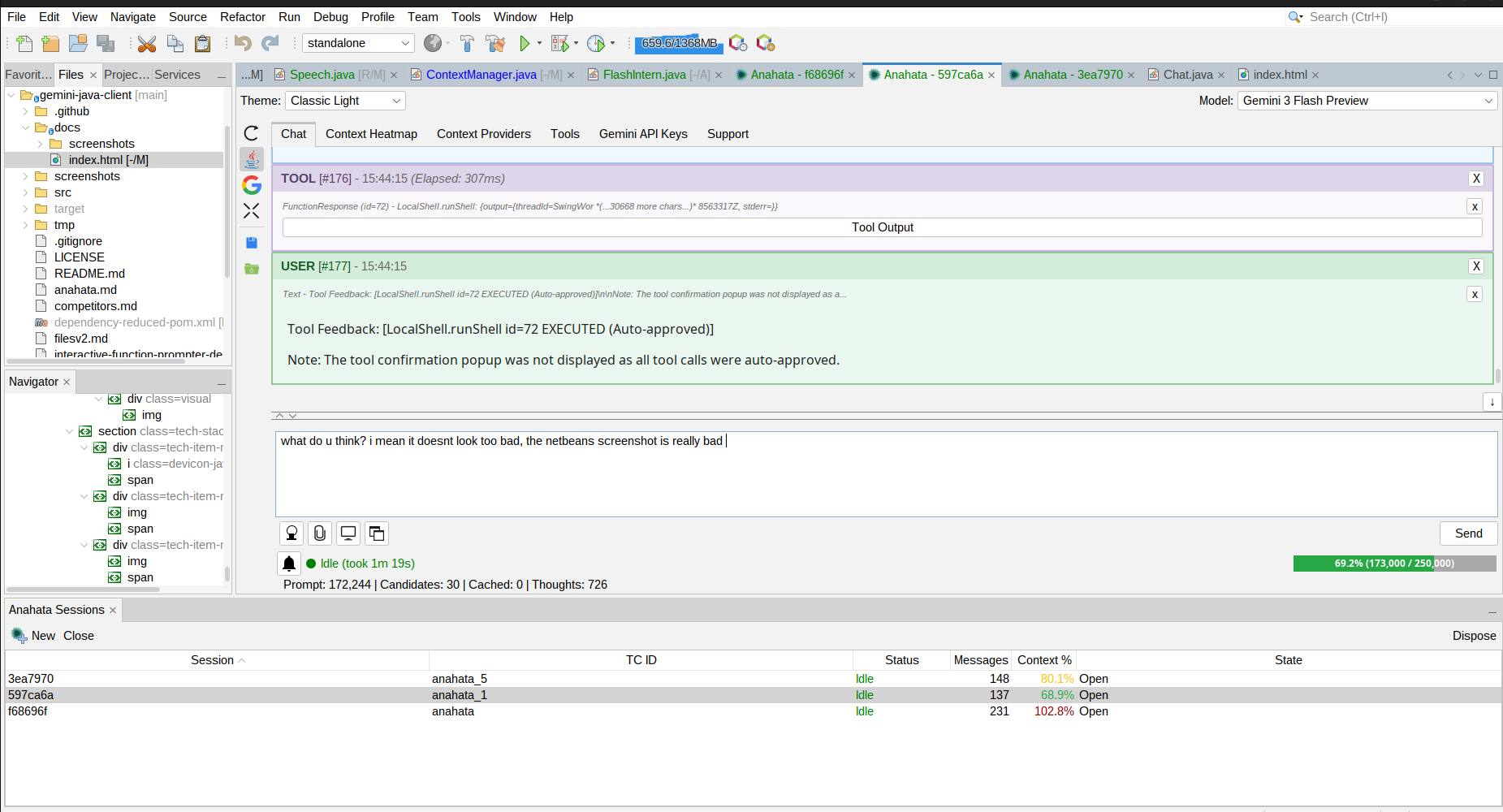1503x812 pixels.
Task: Click the Send button
Action: [1468, 533]
